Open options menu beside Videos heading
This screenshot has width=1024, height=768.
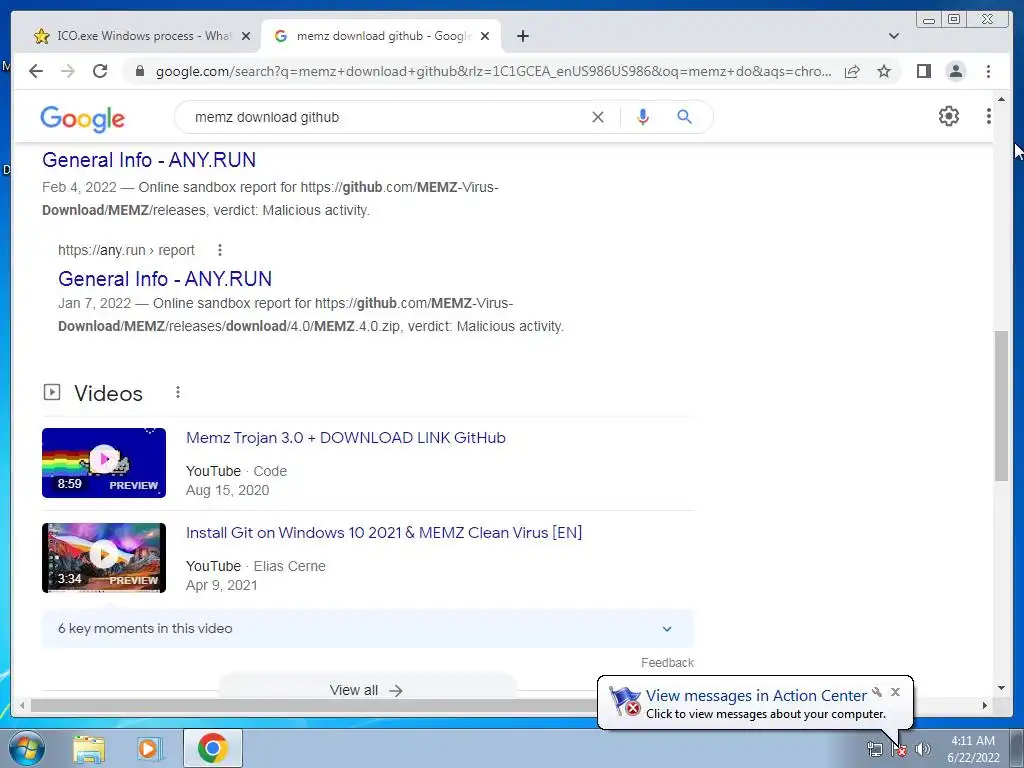pyautogui.click(x=178, y=392)
